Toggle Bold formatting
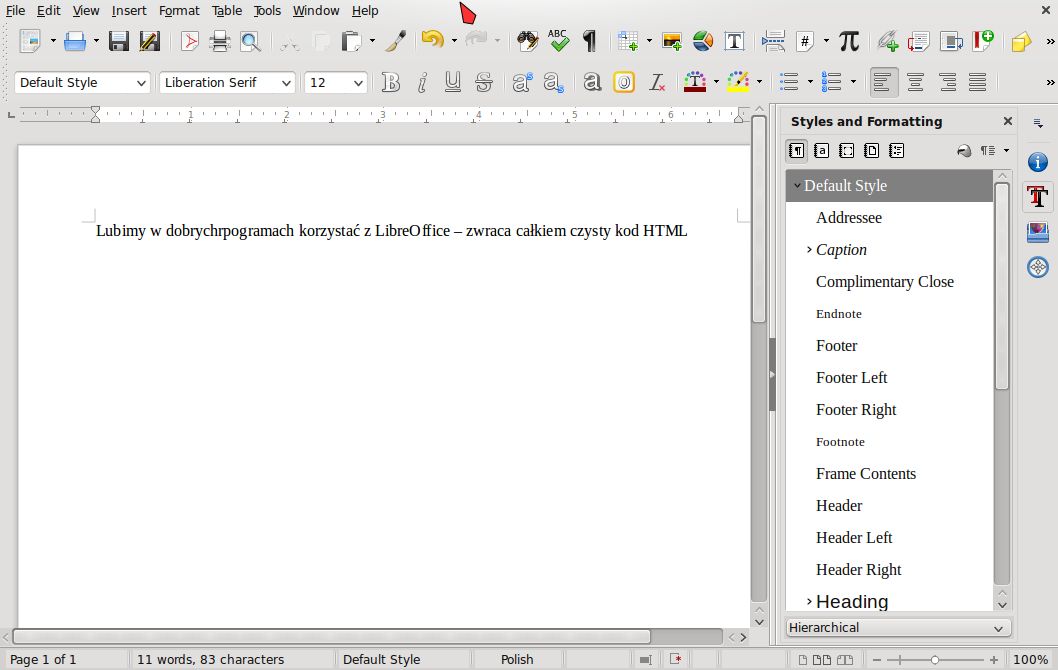 [390, 82]
